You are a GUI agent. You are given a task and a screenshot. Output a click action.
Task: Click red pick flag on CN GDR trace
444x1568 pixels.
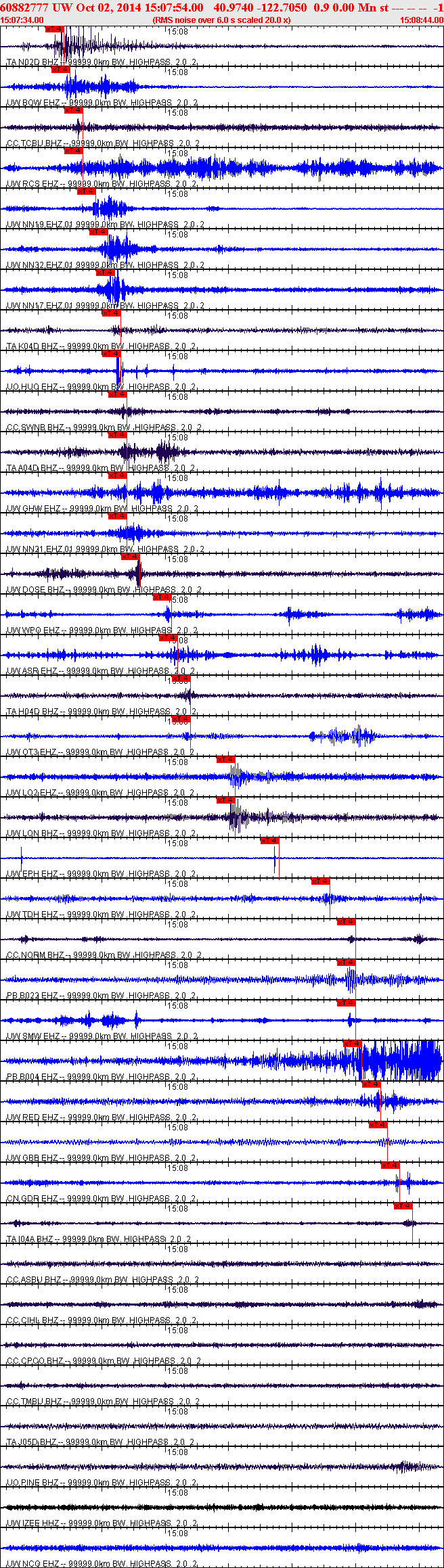(x=391, y=1166)
